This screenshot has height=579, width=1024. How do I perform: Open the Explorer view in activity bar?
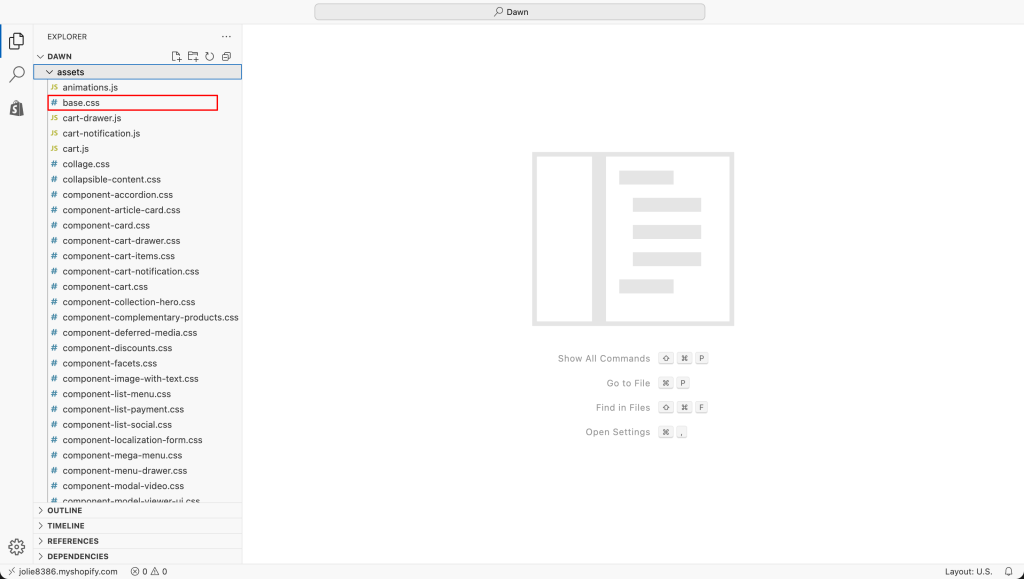pyautogui.click(x=16, y=41)
